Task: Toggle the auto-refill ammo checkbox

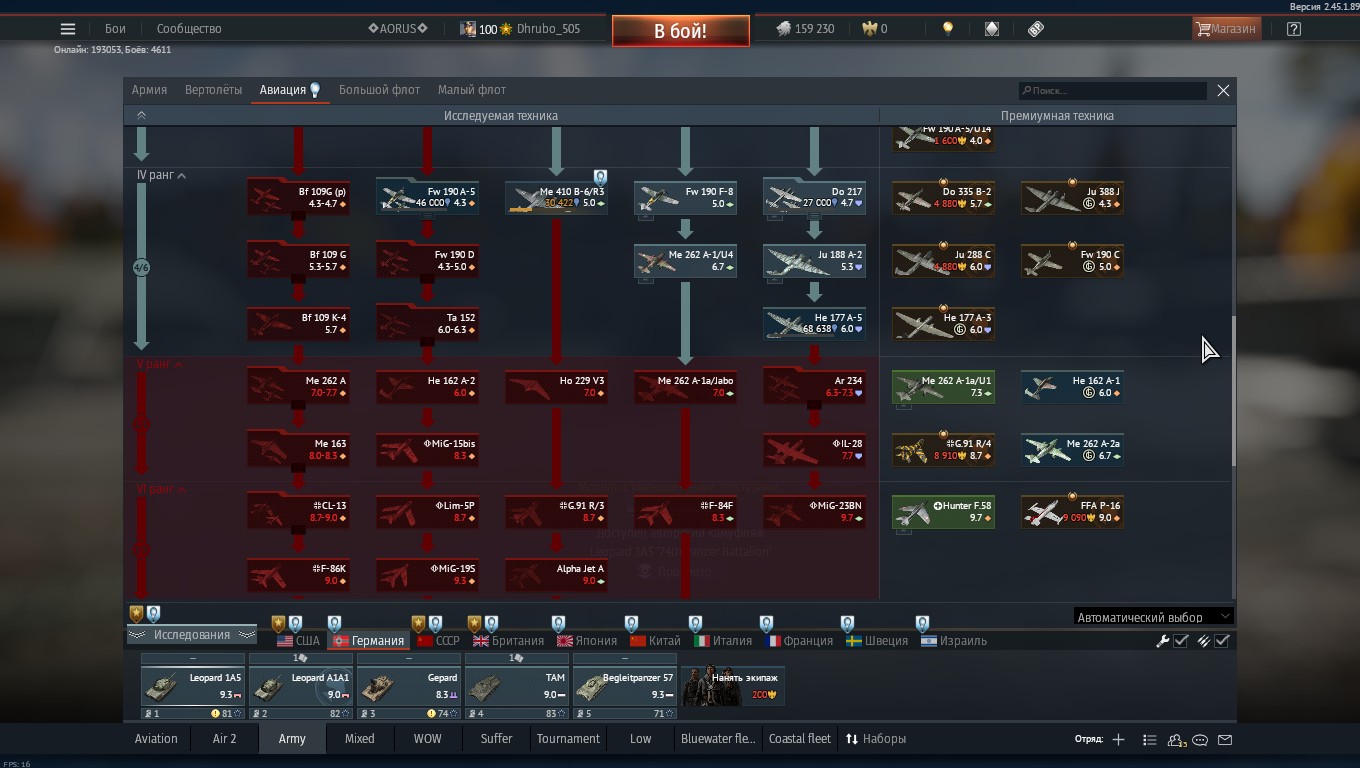Action: point(1222,641)
